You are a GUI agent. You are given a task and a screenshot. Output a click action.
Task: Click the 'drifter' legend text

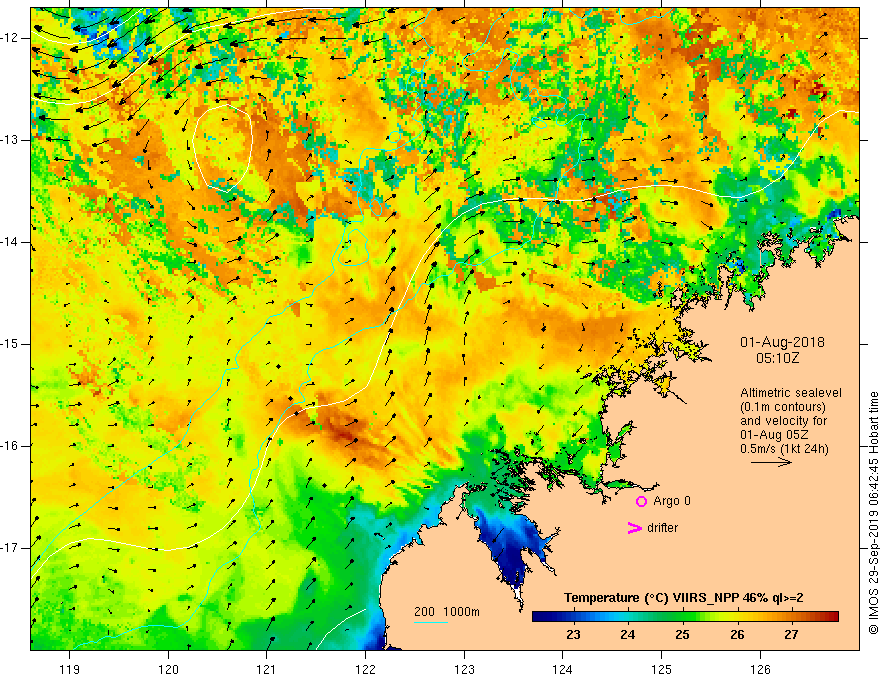[x=662, y=528]
